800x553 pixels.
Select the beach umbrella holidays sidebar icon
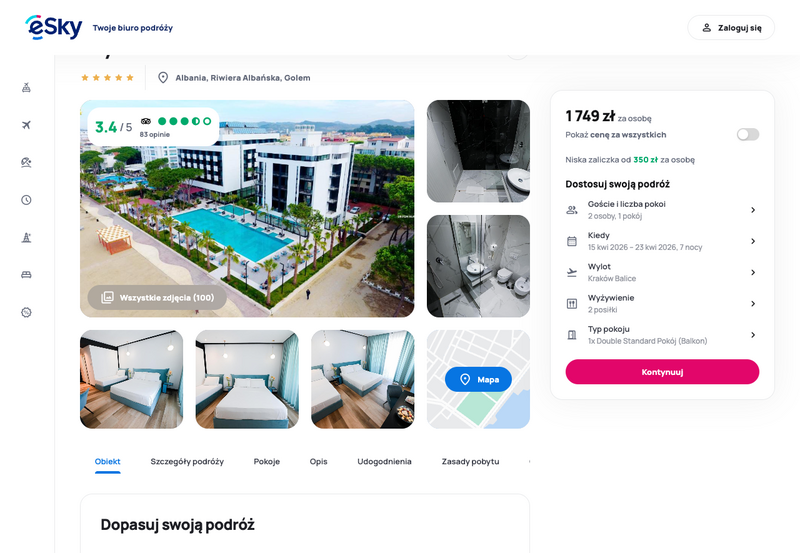tap(27, 162)
